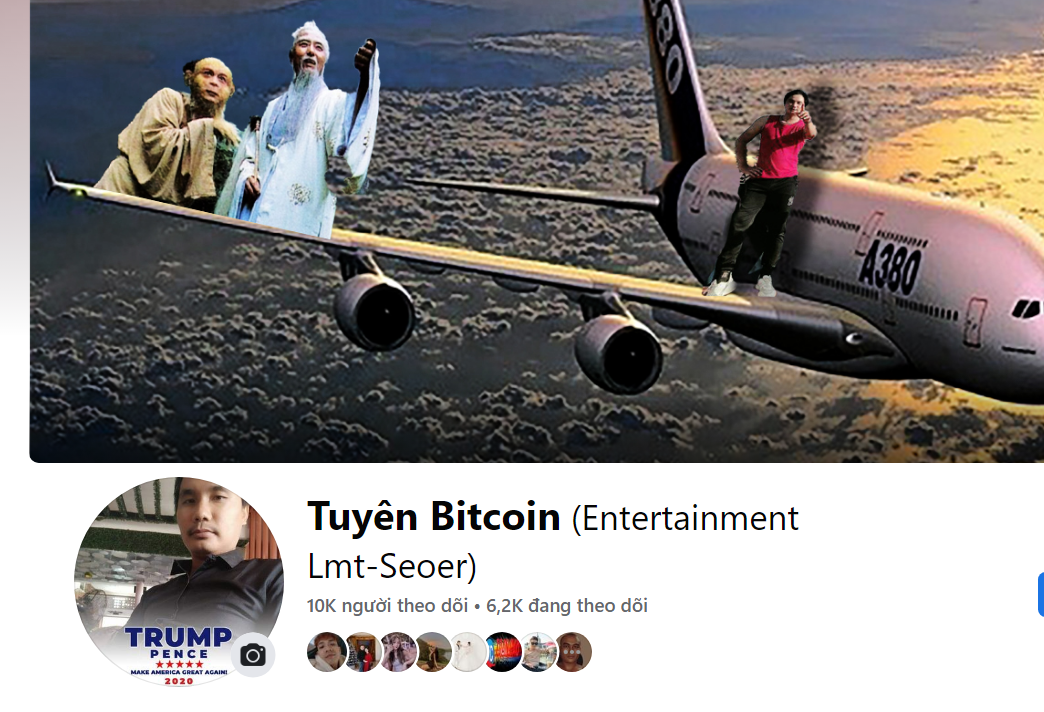Open the A380 airplane cover photo

537,230
